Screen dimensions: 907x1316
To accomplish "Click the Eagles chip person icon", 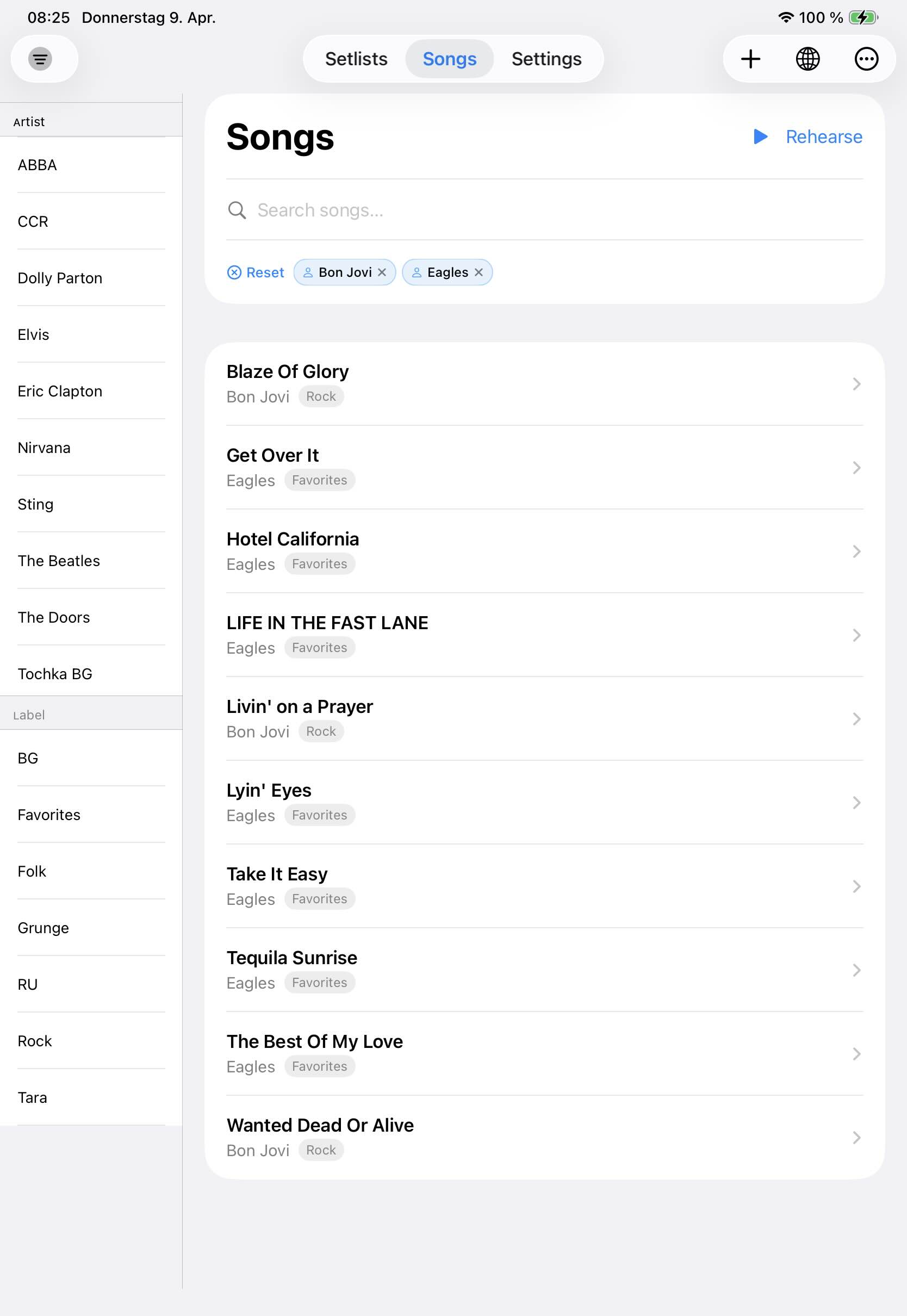I will (417, 272).
